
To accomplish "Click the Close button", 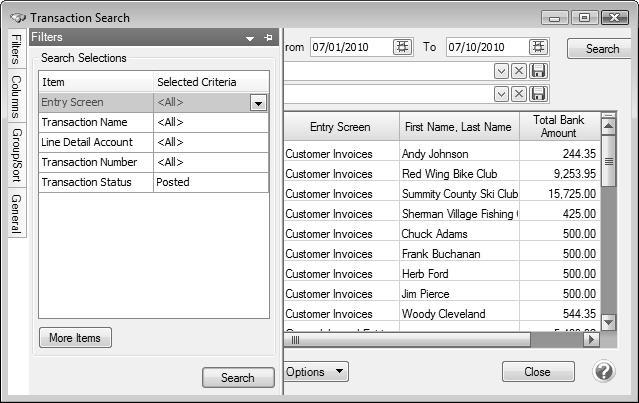I will click(x=537, y=372).
